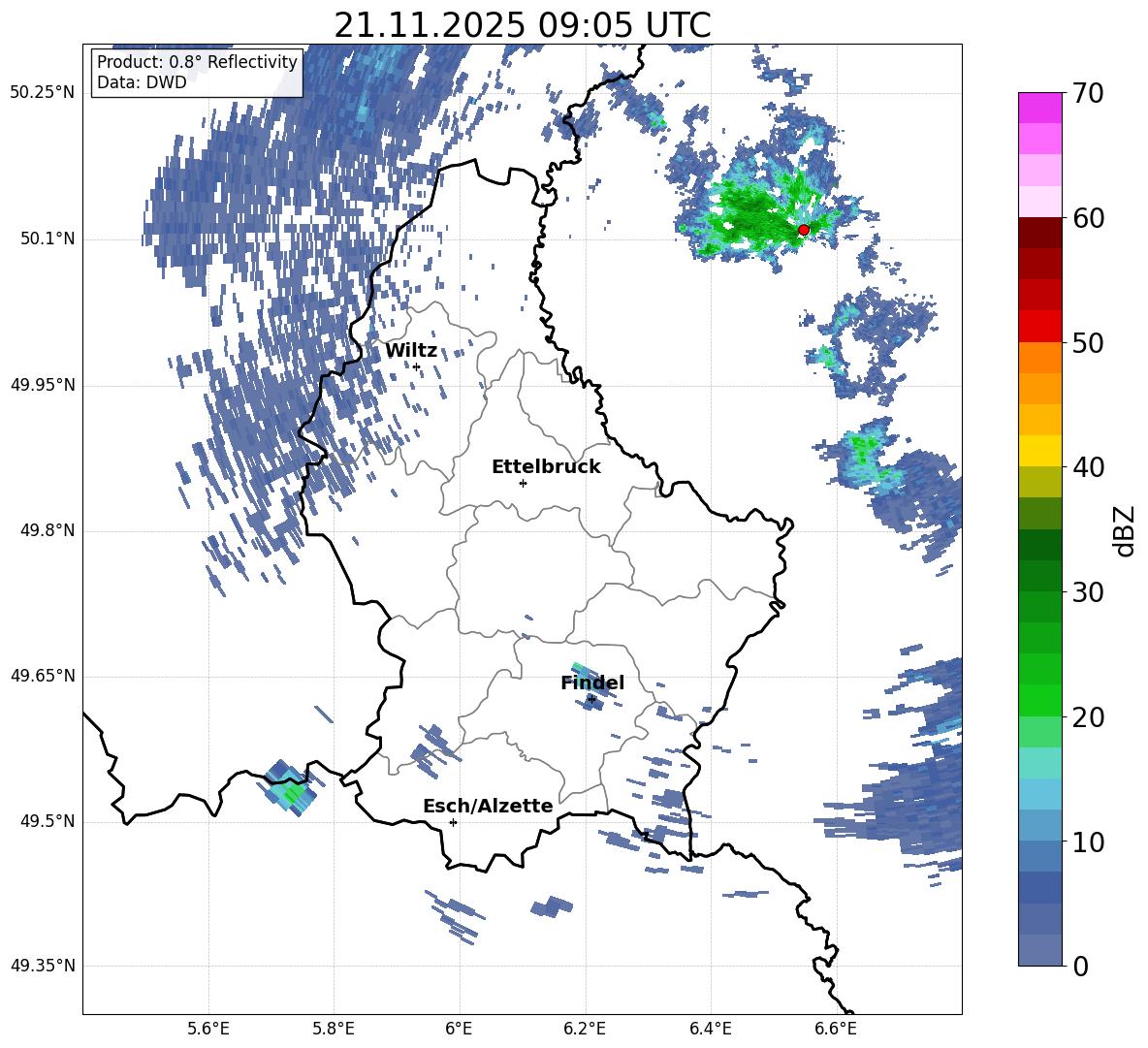This screenshot has width=1148, height=1048.
Task: Click the yellow colorbar swatch above 40
Action: click(1039, 452)
